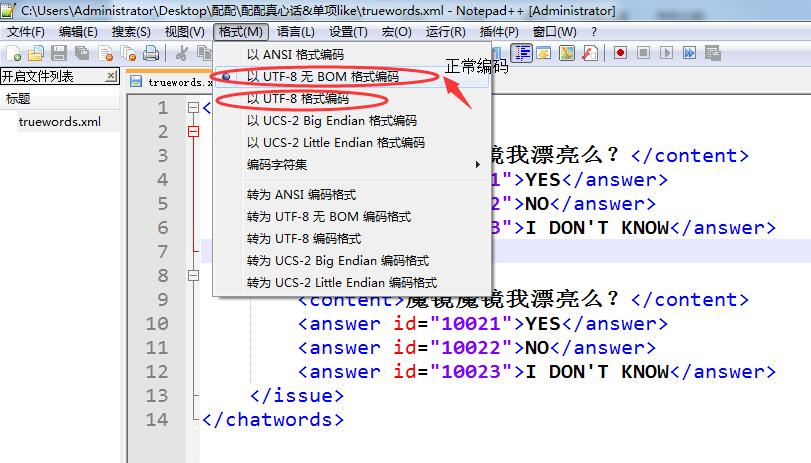Open the 设置(T) menu
Viewport: 811px width, 463px height.
(348, 32)
